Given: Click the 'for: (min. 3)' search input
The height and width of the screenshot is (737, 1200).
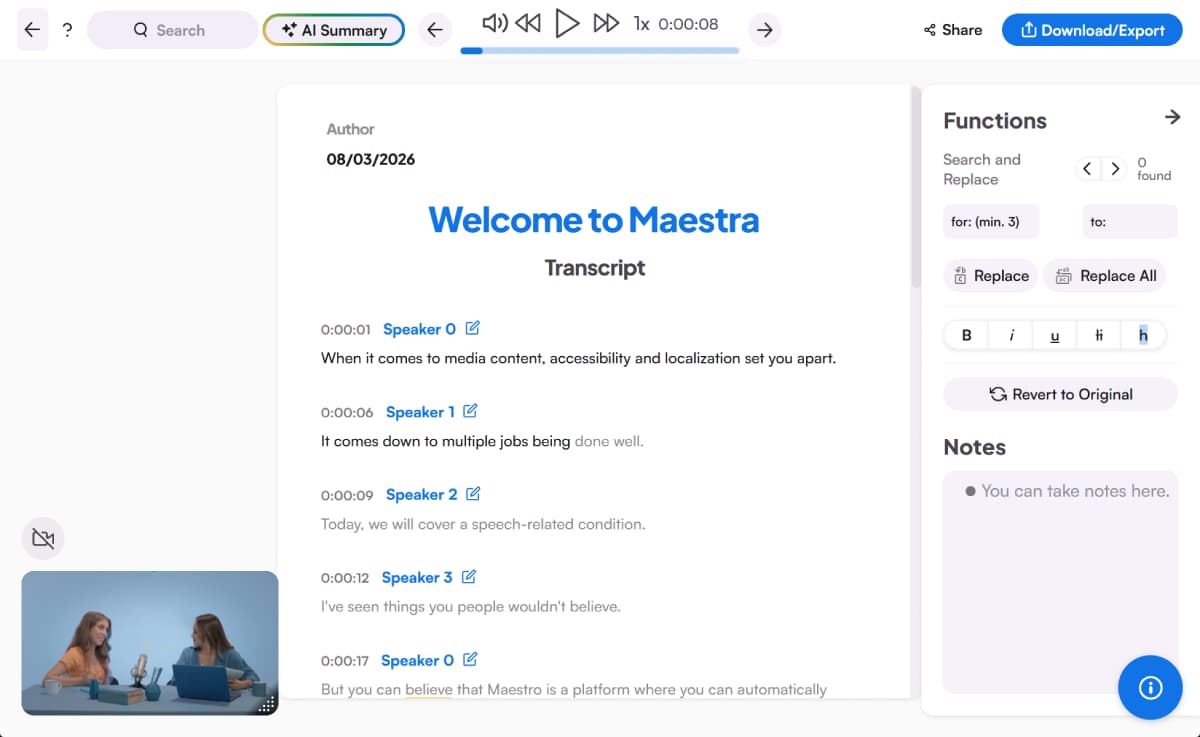Looking at the screenshot, I should (991, 221).
